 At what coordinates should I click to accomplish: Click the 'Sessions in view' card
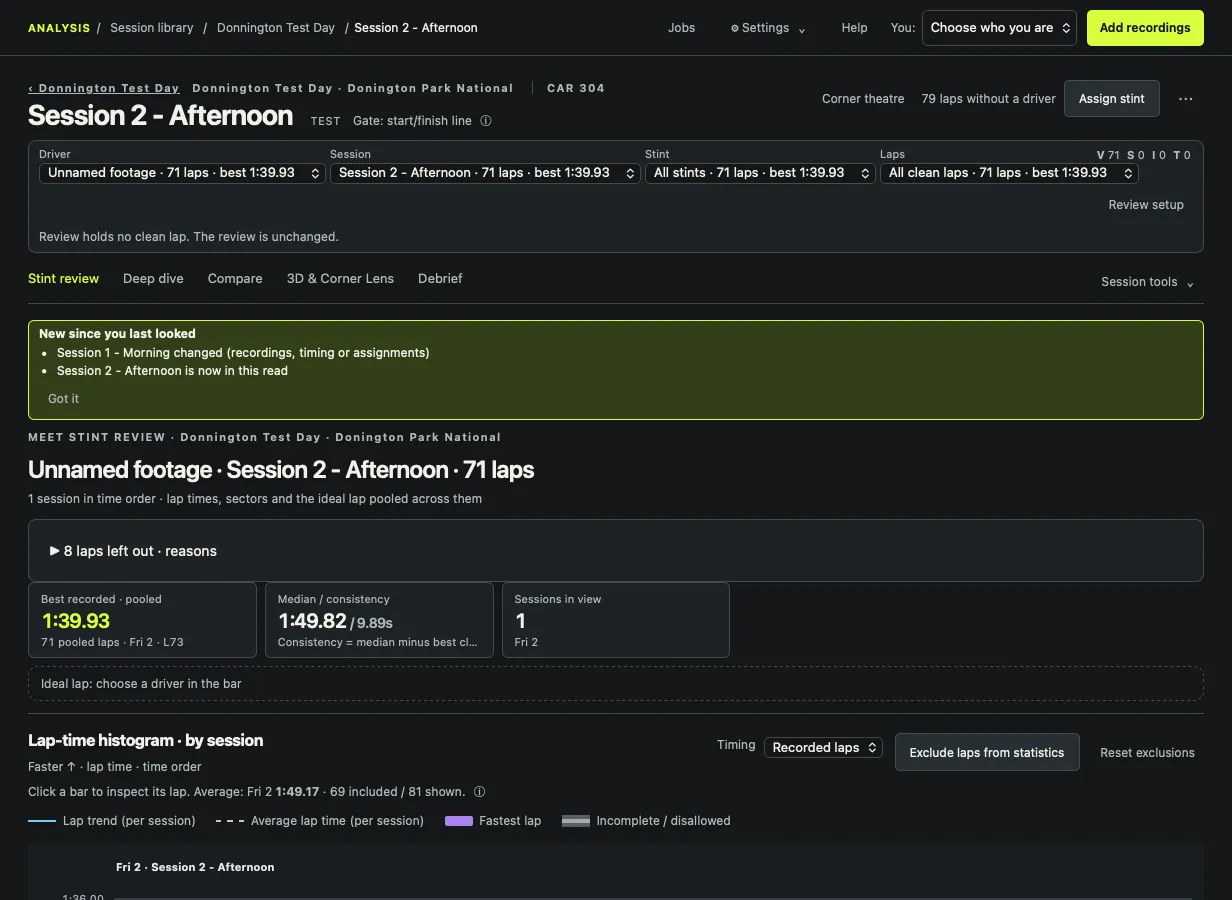[615, 620]
